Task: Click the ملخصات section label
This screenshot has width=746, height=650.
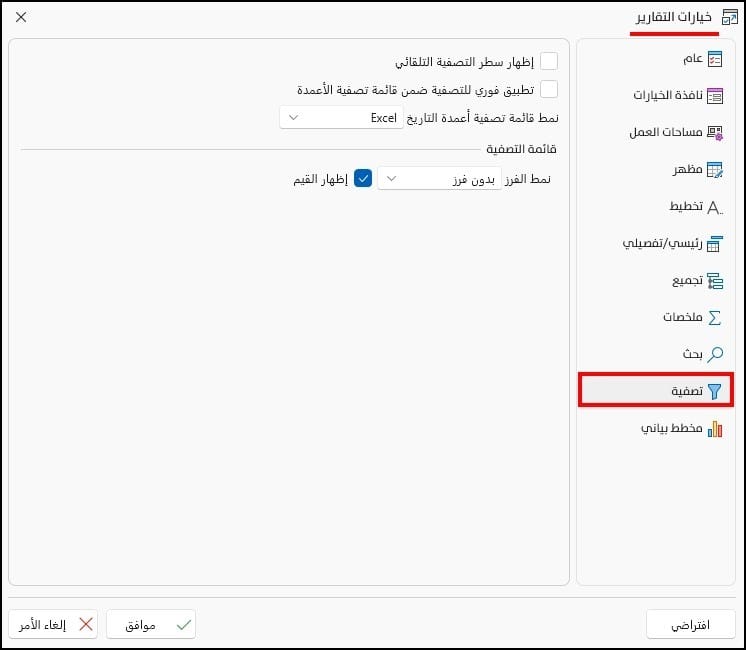Action: coord(683,317)
